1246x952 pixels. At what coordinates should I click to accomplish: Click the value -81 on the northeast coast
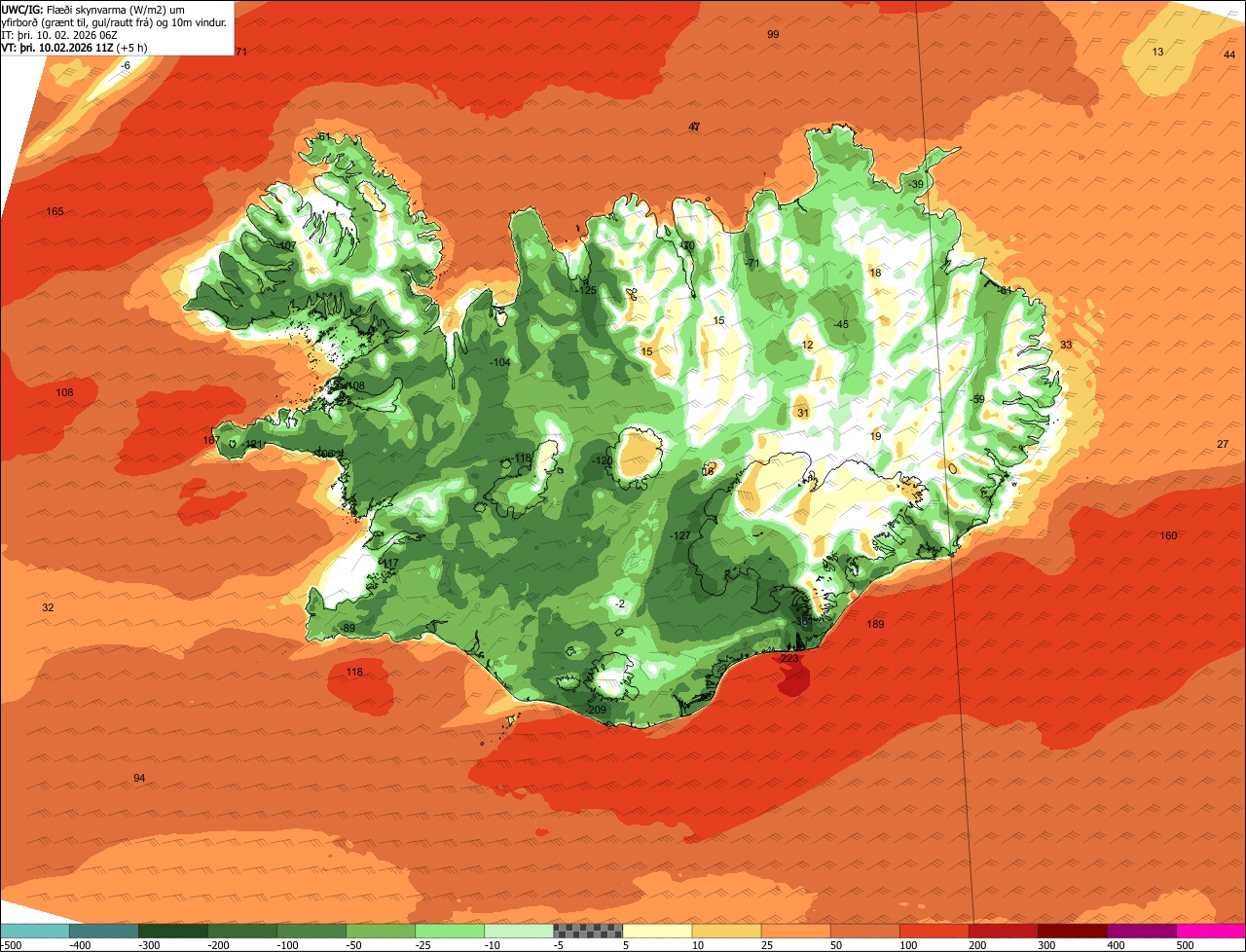coord(1005,290)
